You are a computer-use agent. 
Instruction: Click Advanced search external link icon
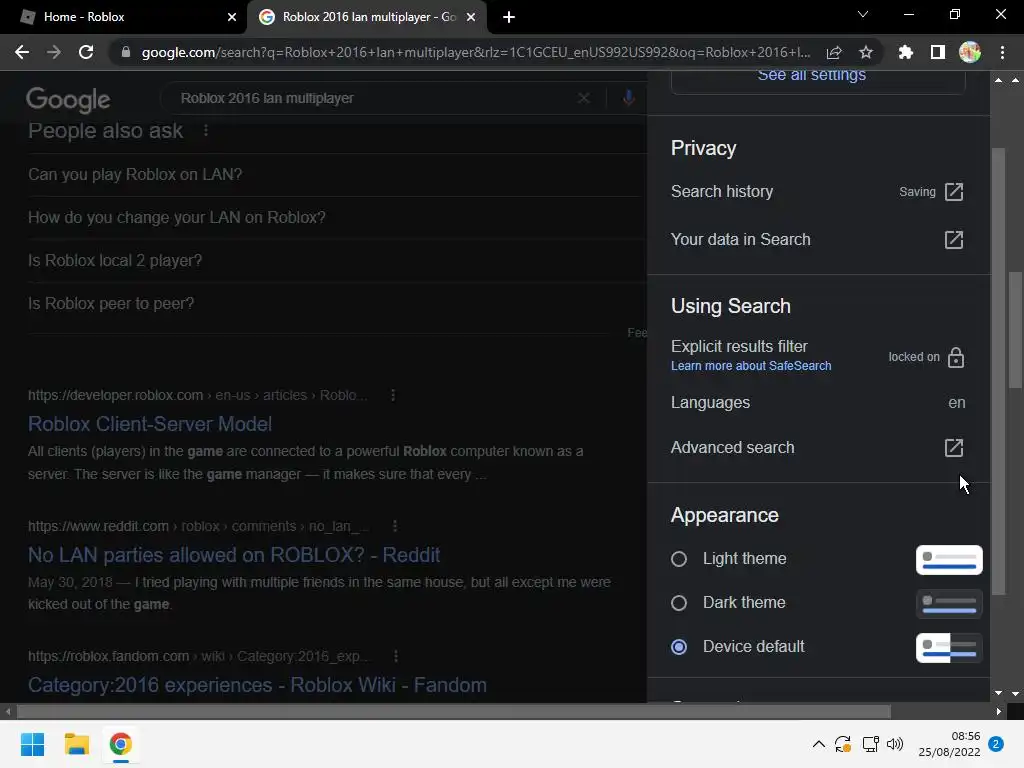click(954, 448)
